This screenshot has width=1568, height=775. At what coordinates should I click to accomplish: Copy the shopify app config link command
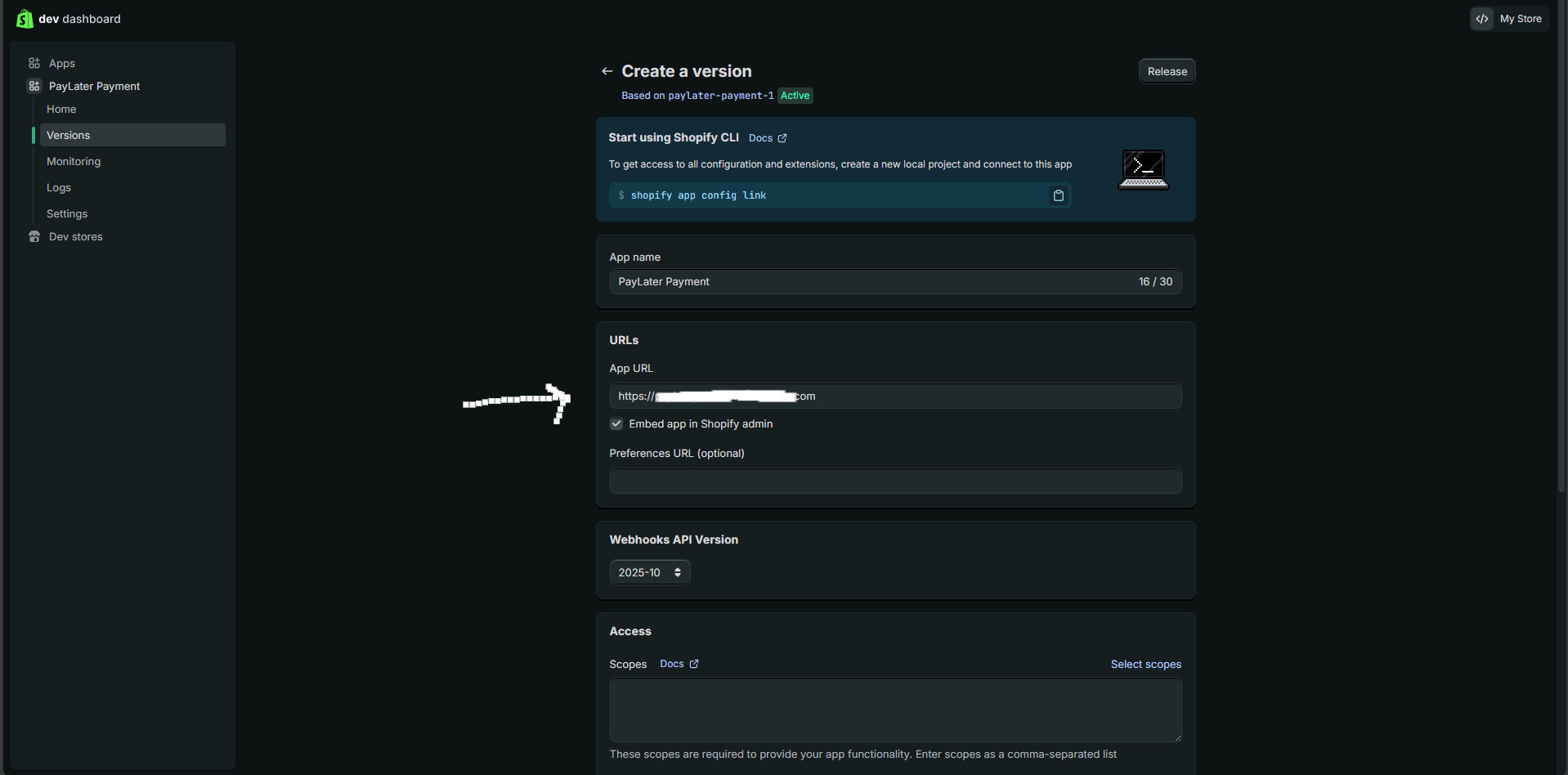(1059, 195)
